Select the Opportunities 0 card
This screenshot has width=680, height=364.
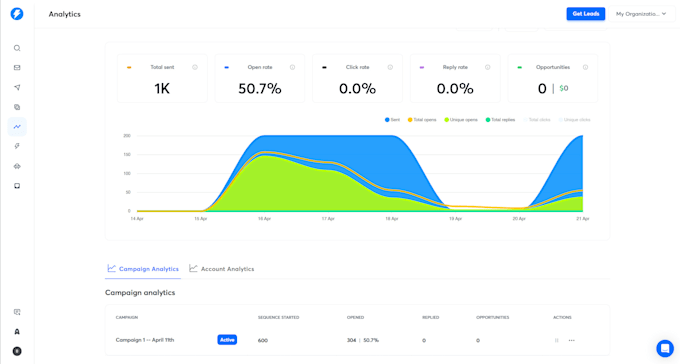point(552,79)
